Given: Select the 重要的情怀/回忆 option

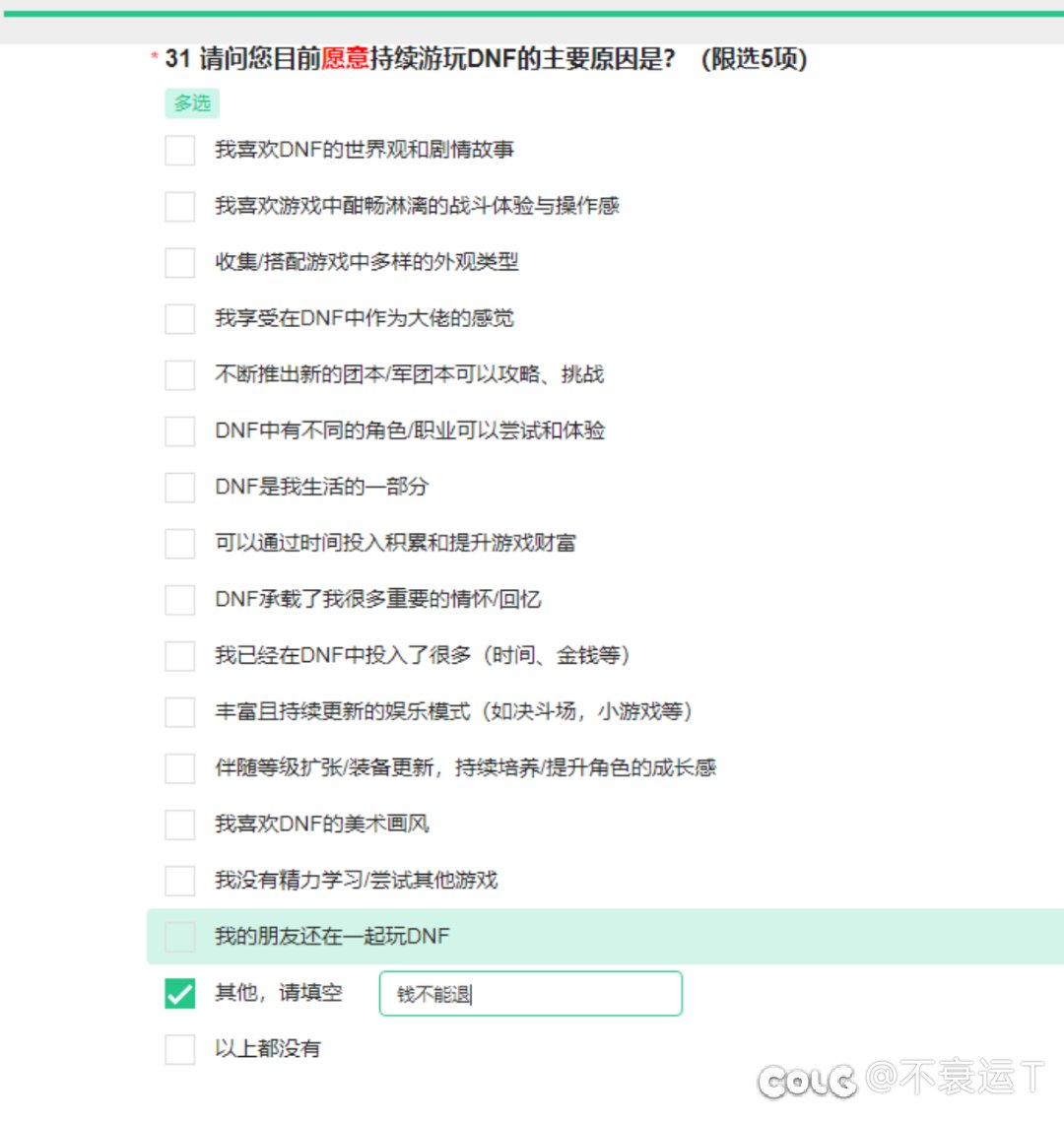Looking at the screenshot, I should point(180,599).
